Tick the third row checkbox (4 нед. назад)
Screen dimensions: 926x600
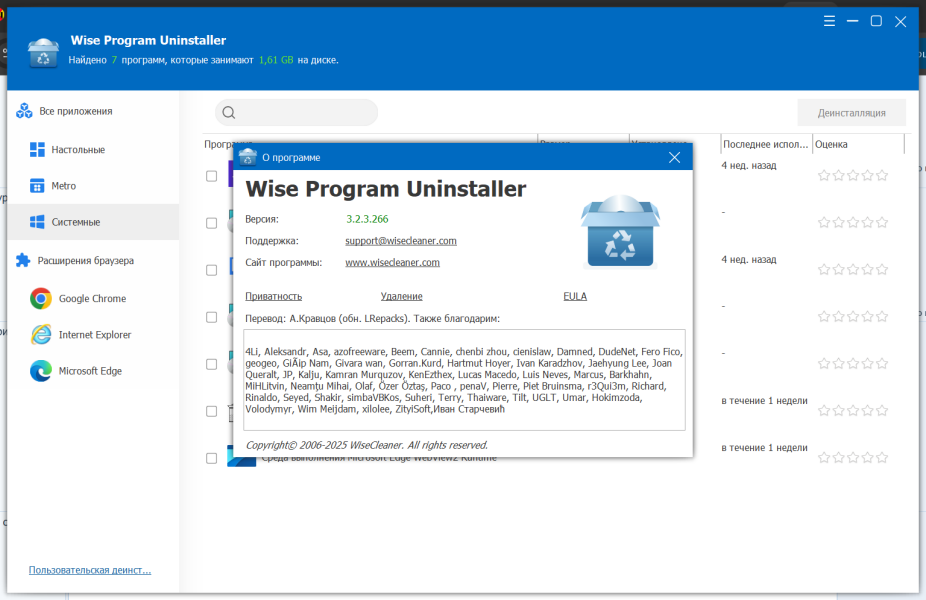(211, 270)
